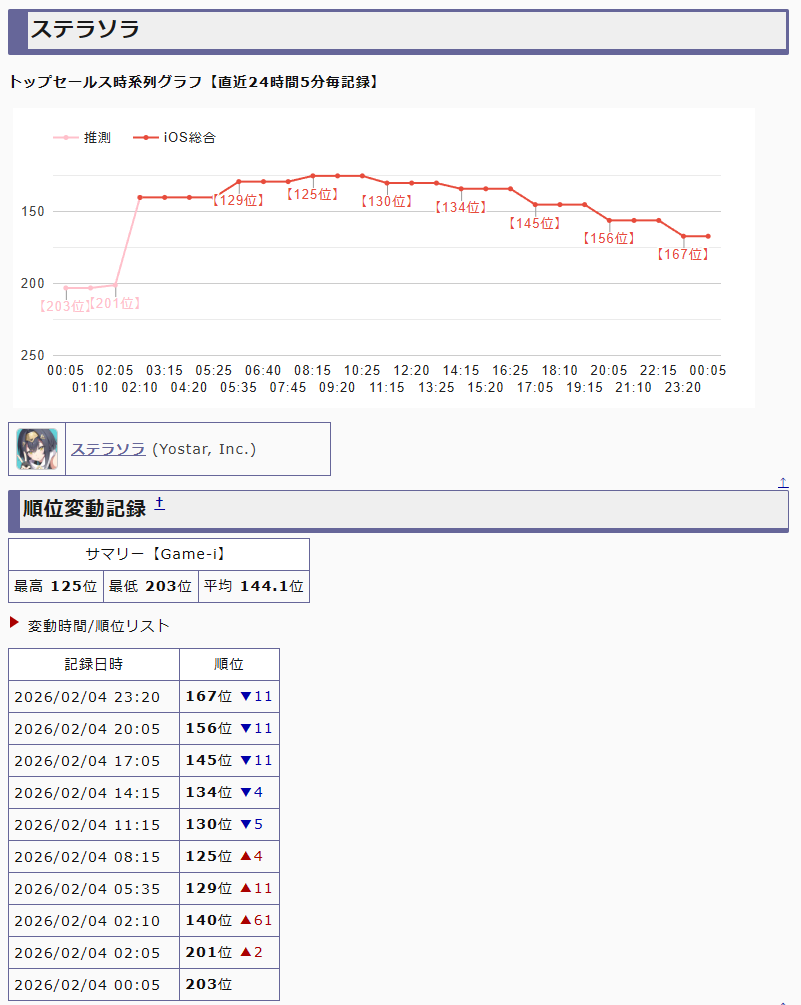Collapse the 変動時間/順位リスト section
The width and height of the screenshot is (801, 1005).
pyautogui.click(x=98, y=626)
